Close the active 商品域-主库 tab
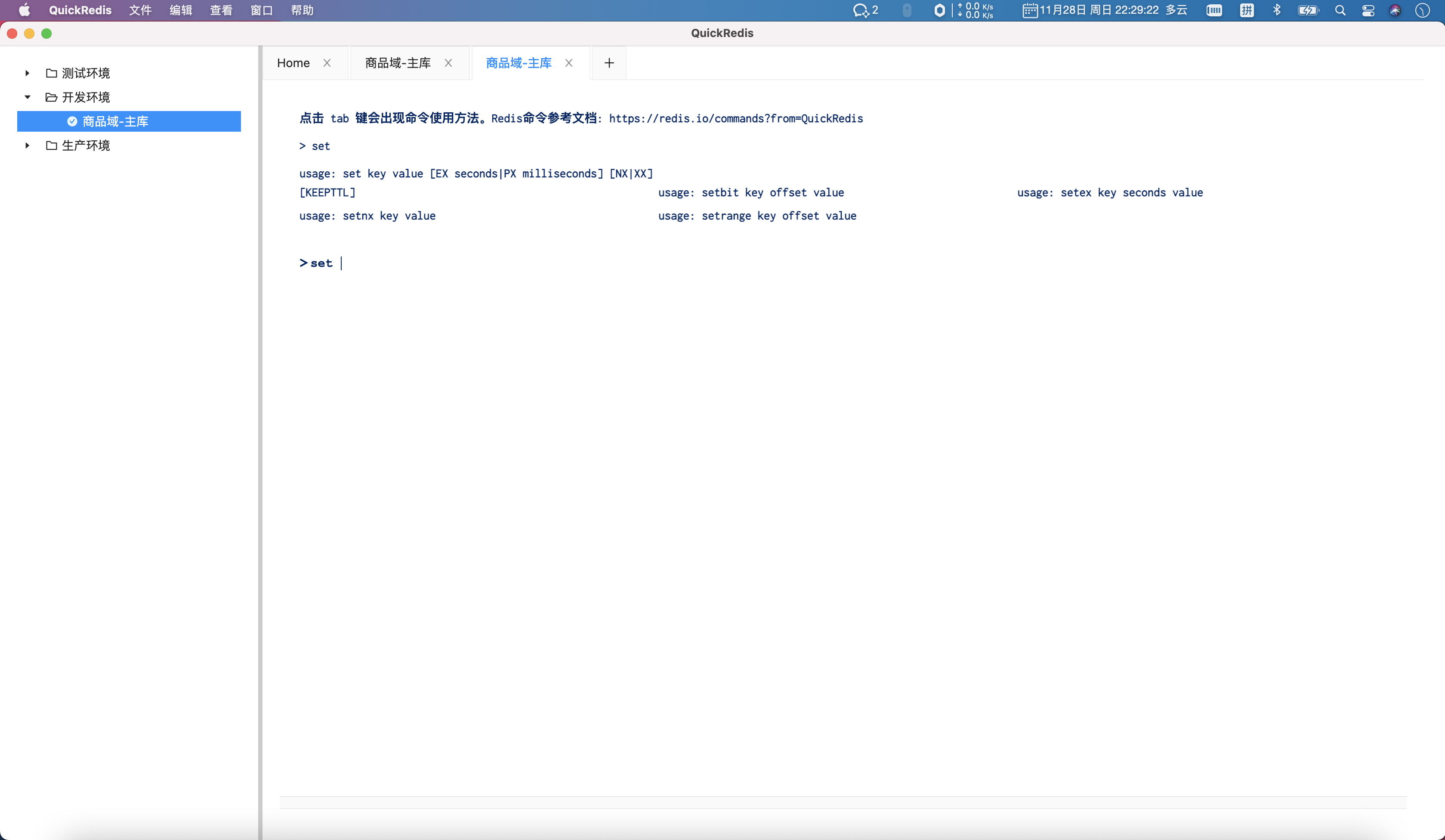Viewport: 1445px width, 840px height. 569,63
